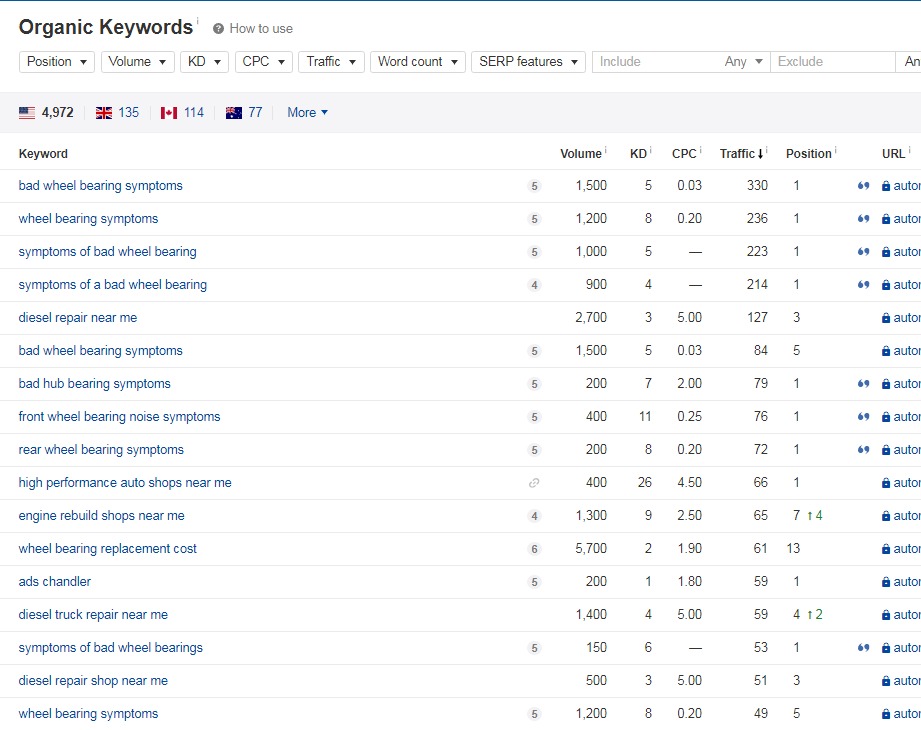Screen dimensions: 921x730
Task: Click featured snippet quote icon for bad hub bearing symptoms
Action: pos(863,383)
